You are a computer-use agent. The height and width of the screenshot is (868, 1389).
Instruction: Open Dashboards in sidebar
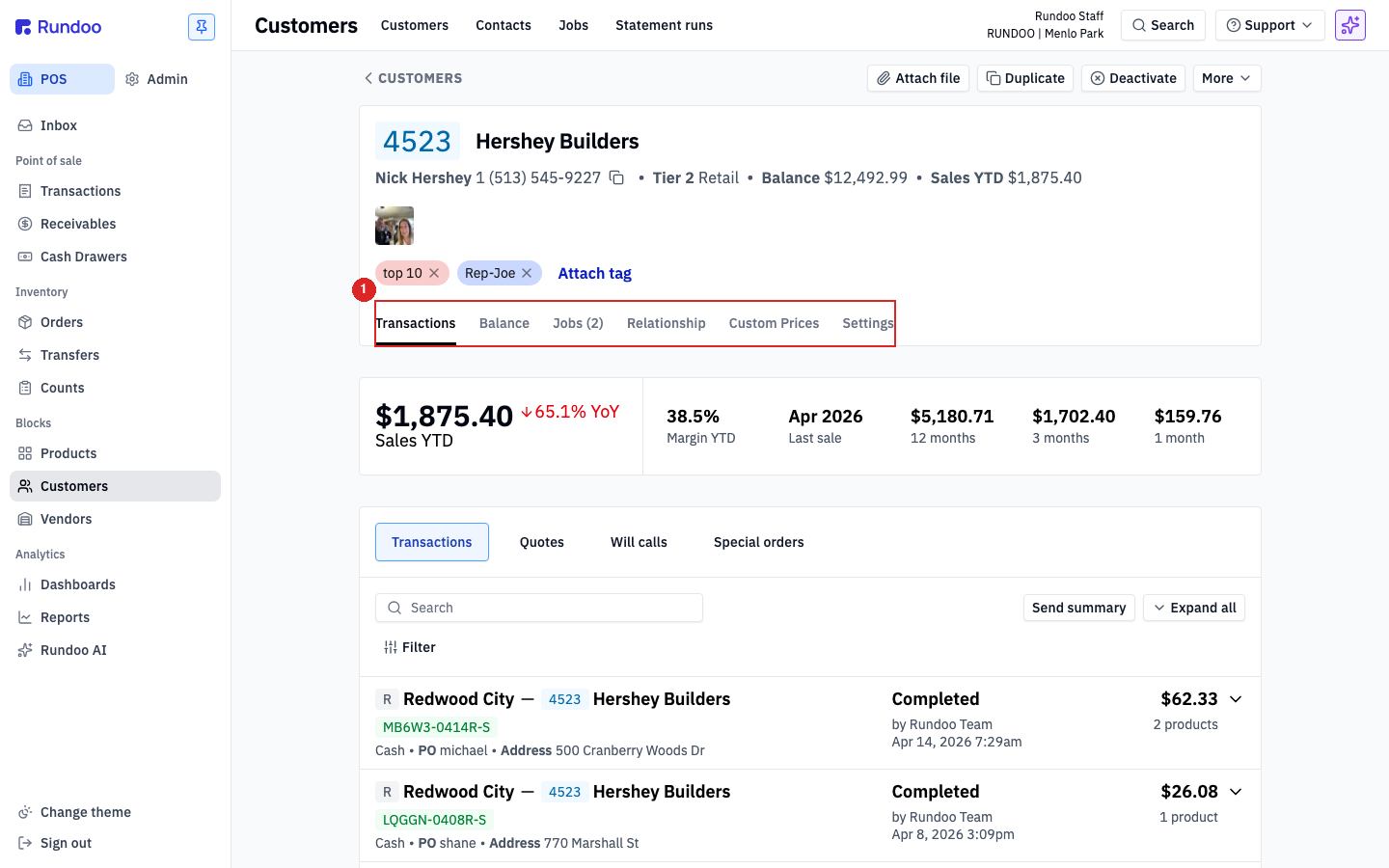pyautogui.click(x=116, y=584)
